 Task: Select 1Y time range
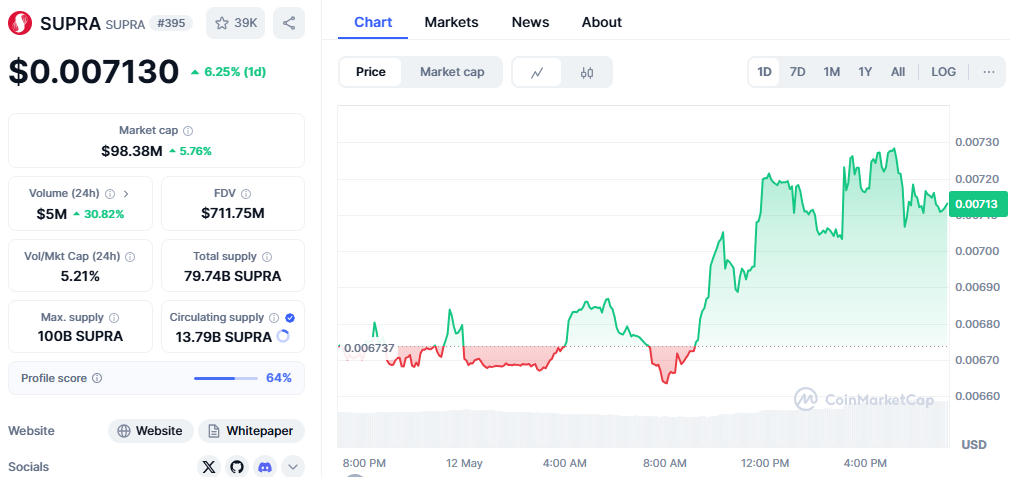coord(865,71)
